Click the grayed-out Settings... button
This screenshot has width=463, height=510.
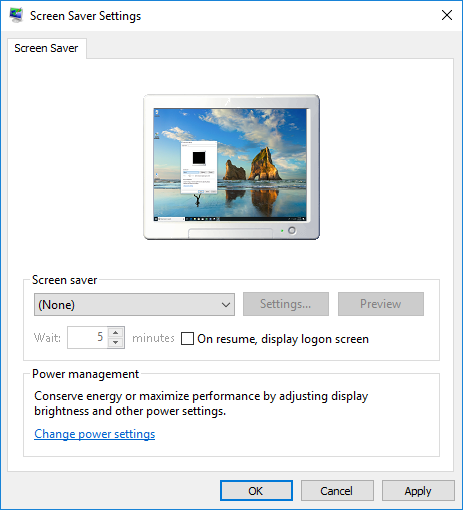[x=286, y=304]
